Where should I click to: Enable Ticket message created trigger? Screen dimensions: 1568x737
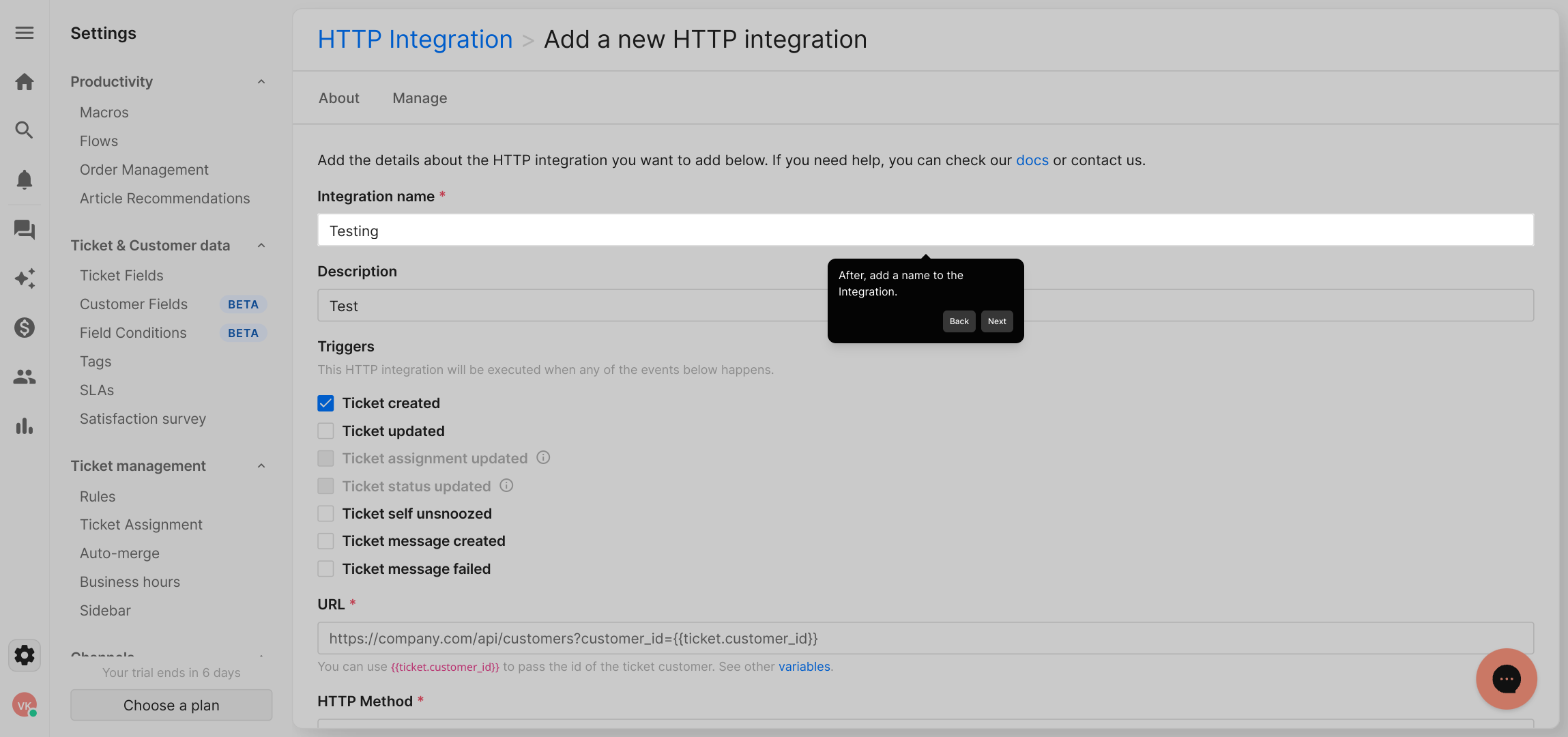pos(325,541)
